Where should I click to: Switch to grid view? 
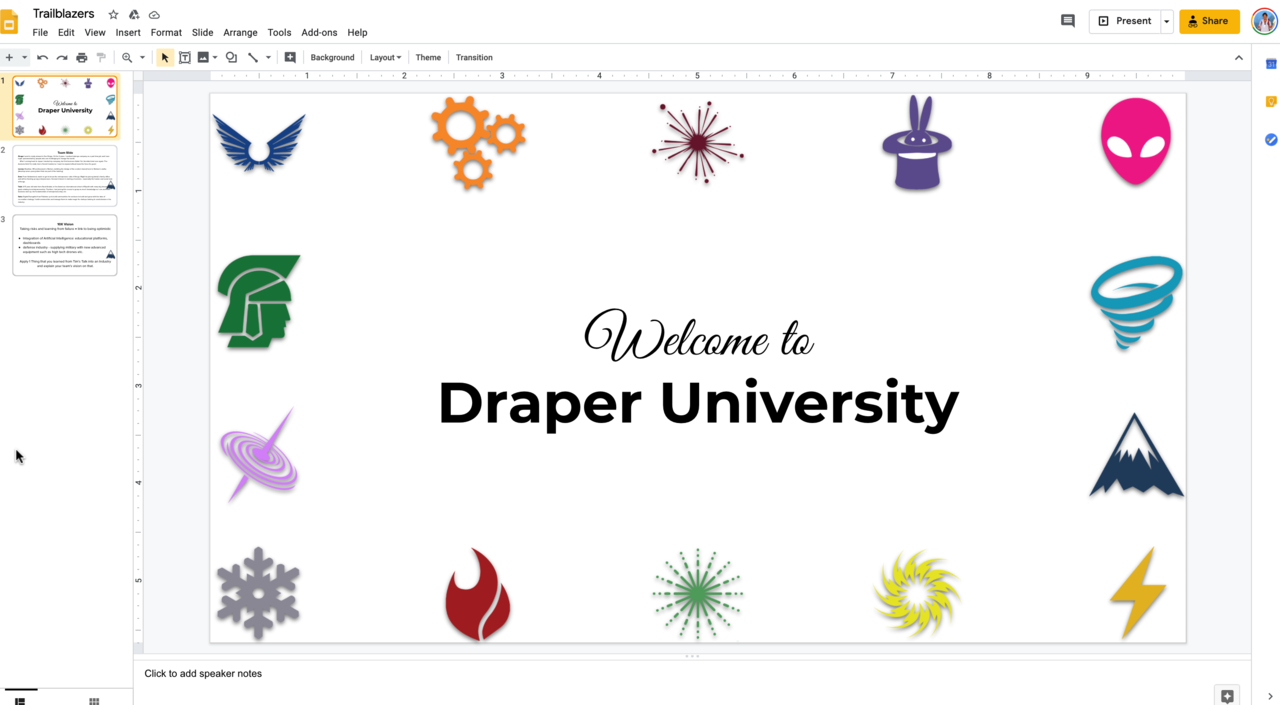point(94,700)
